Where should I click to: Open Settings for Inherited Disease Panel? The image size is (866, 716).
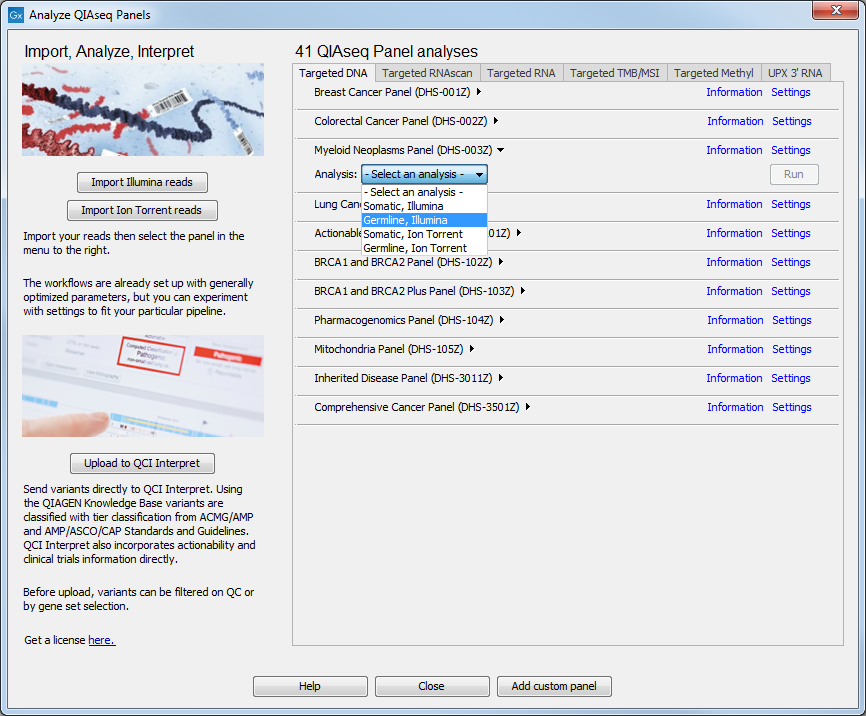[x=791, y=378]
